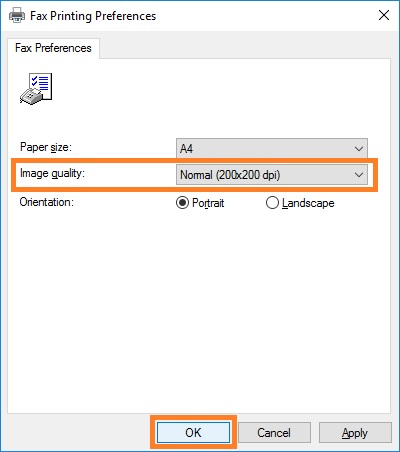Click the Paper size dropdown arrow
Viewport: 400px width, 452px height.
pos(359,148)
